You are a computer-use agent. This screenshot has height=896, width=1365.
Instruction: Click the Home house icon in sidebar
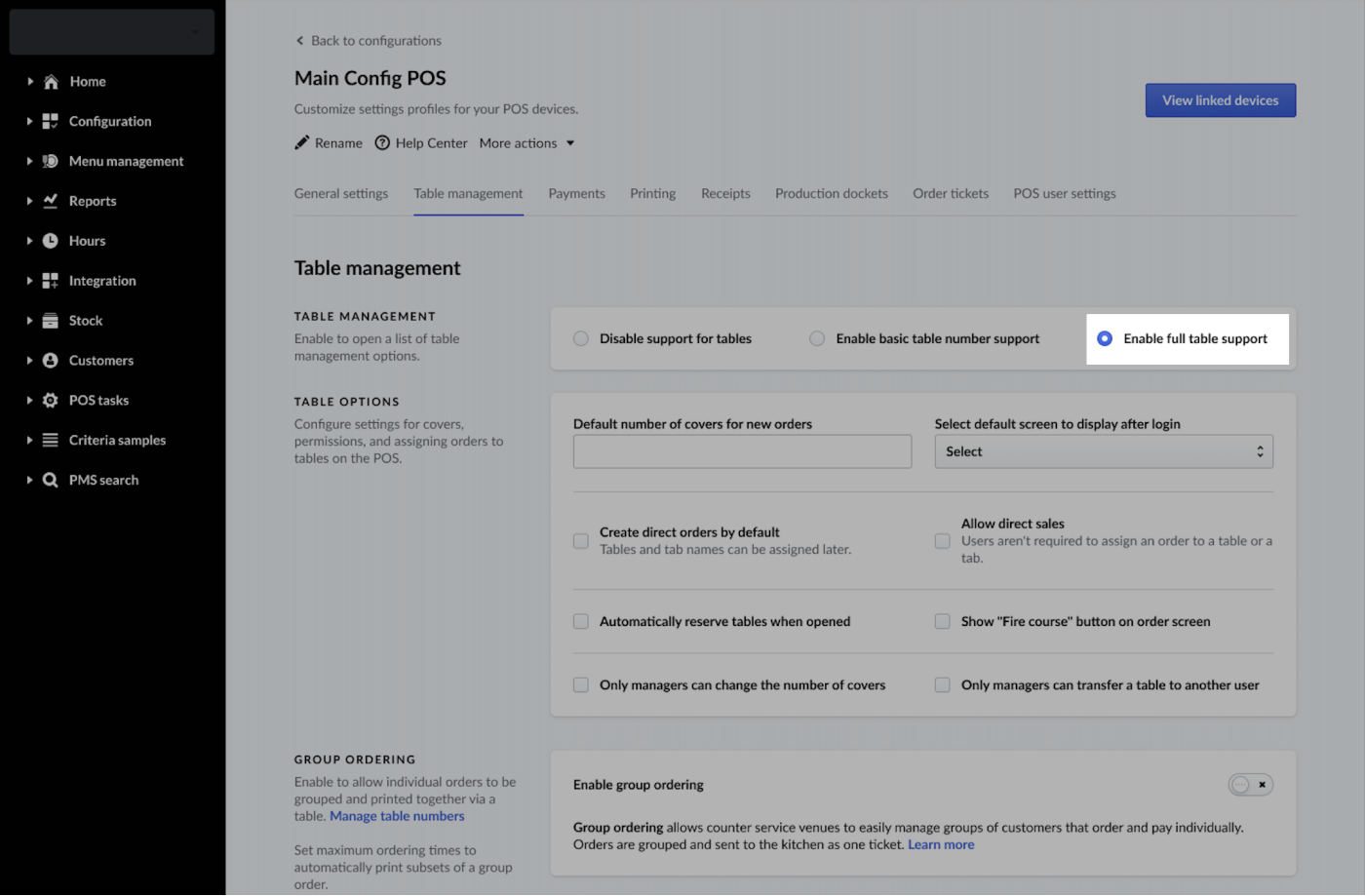coord(51,82)
